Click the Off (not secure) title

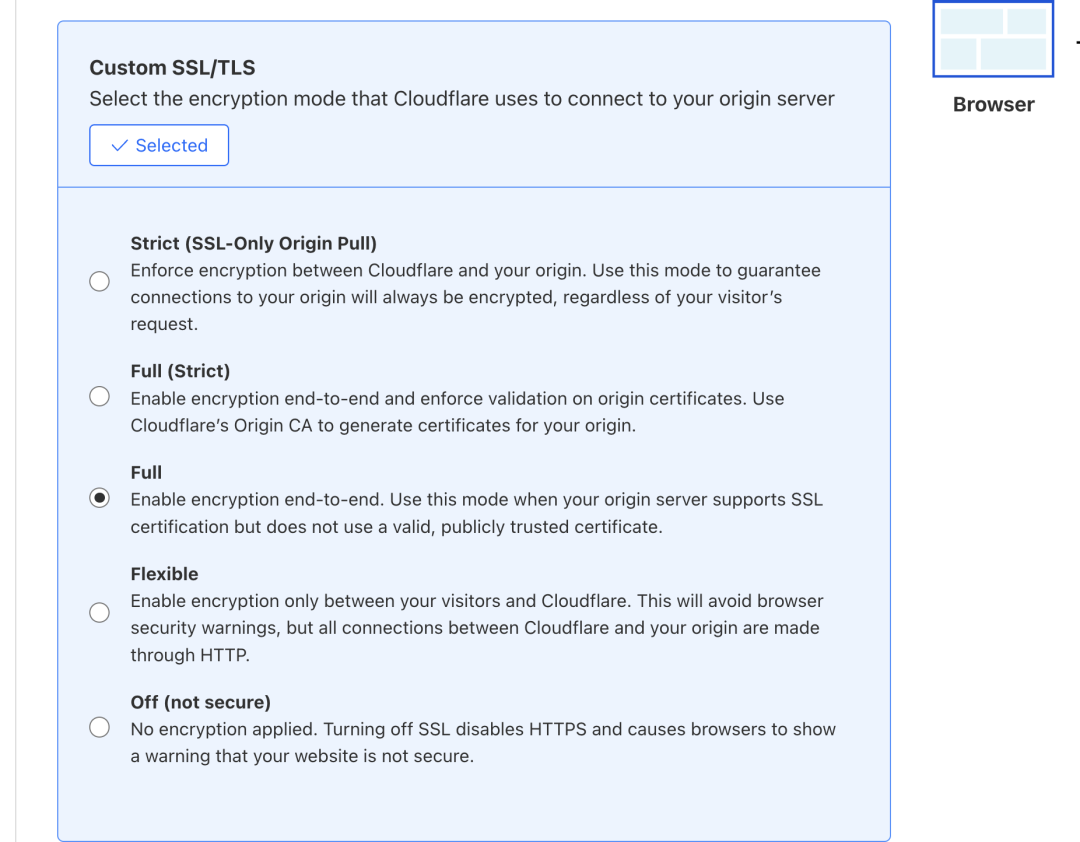click(200, 702)
